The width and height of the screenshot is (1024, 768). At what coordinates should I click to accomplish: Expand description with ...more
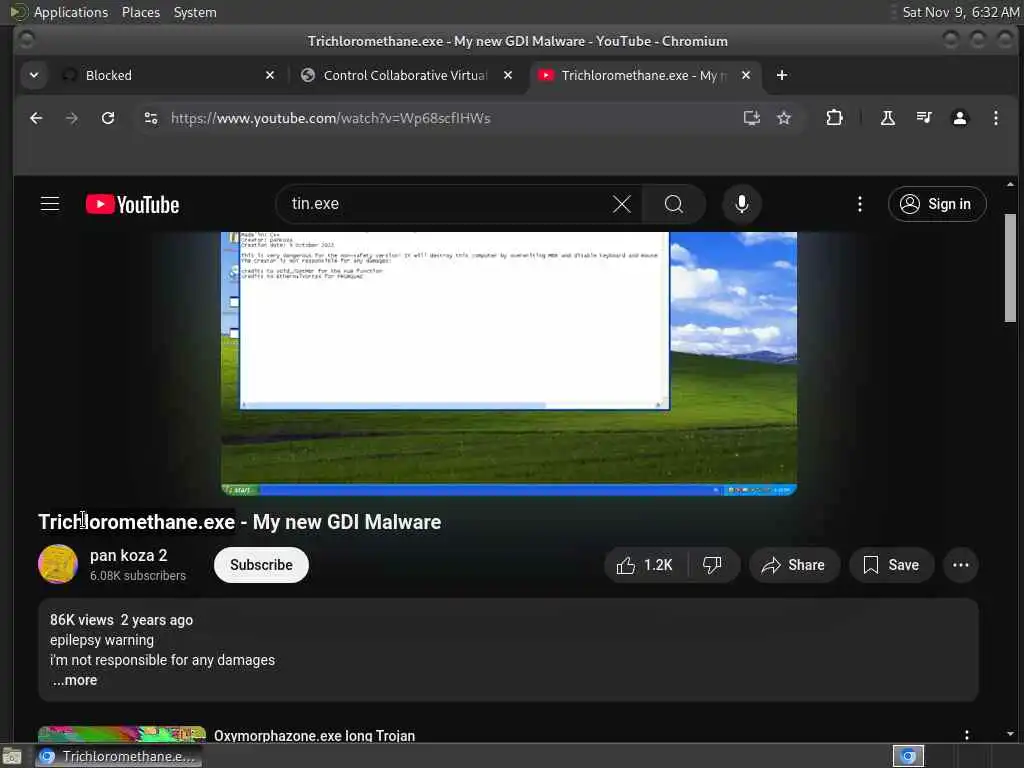coord(75,680)
